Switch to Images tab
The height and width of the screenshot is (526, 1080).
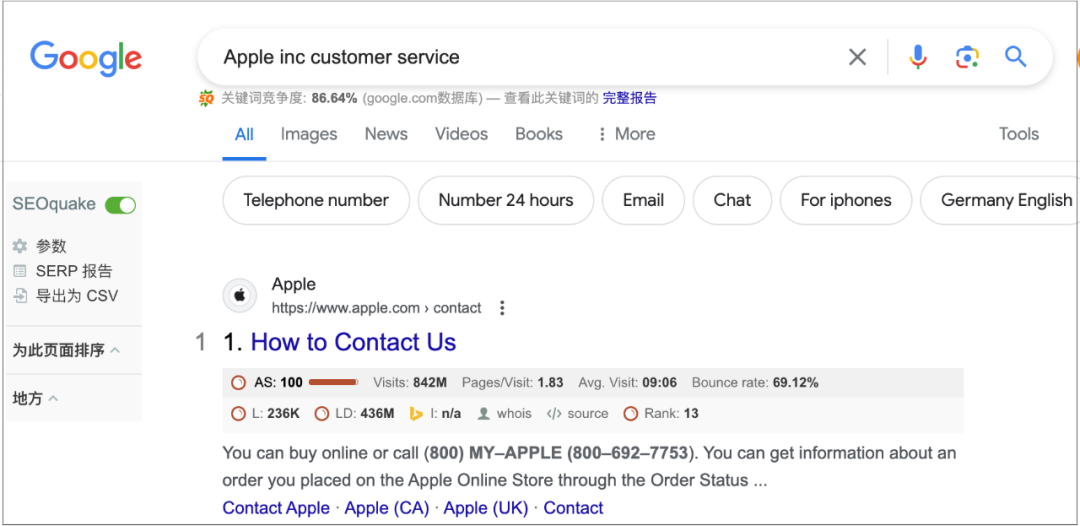pos(309,134)
